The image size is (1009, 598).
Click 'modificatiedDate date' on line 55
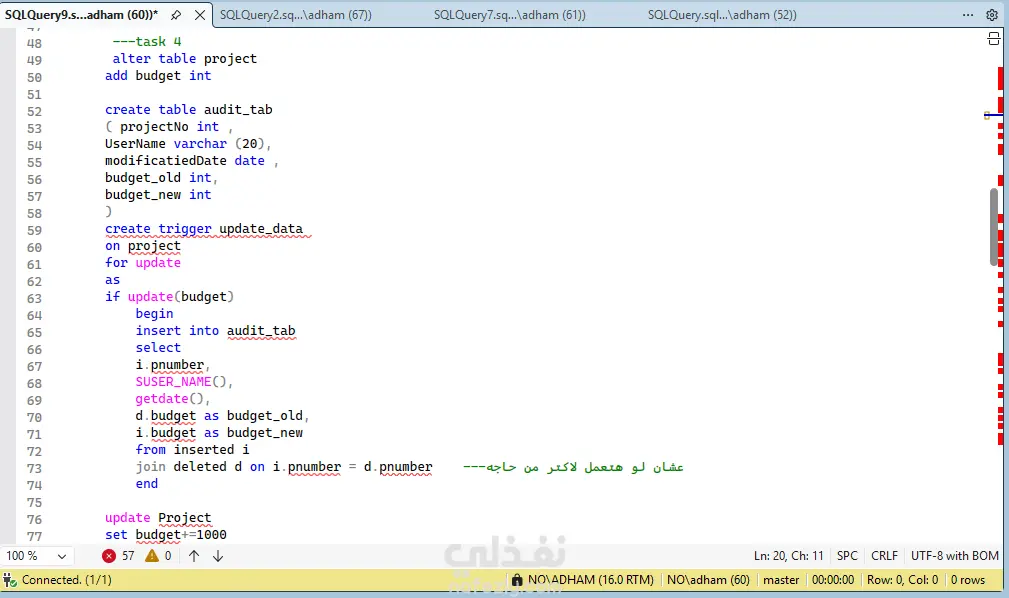pos(185,160)
